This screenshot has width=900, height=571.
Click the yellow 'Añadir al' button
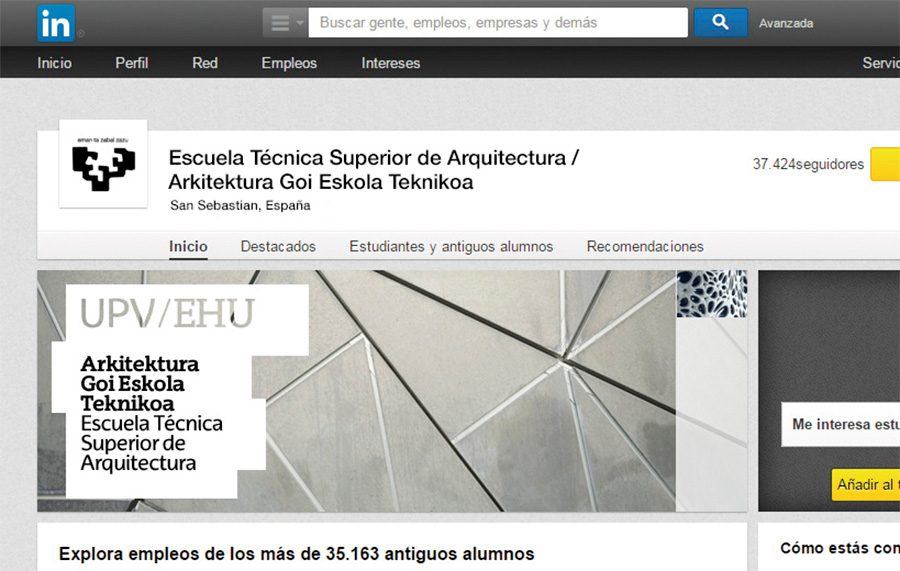pos(866,484)
